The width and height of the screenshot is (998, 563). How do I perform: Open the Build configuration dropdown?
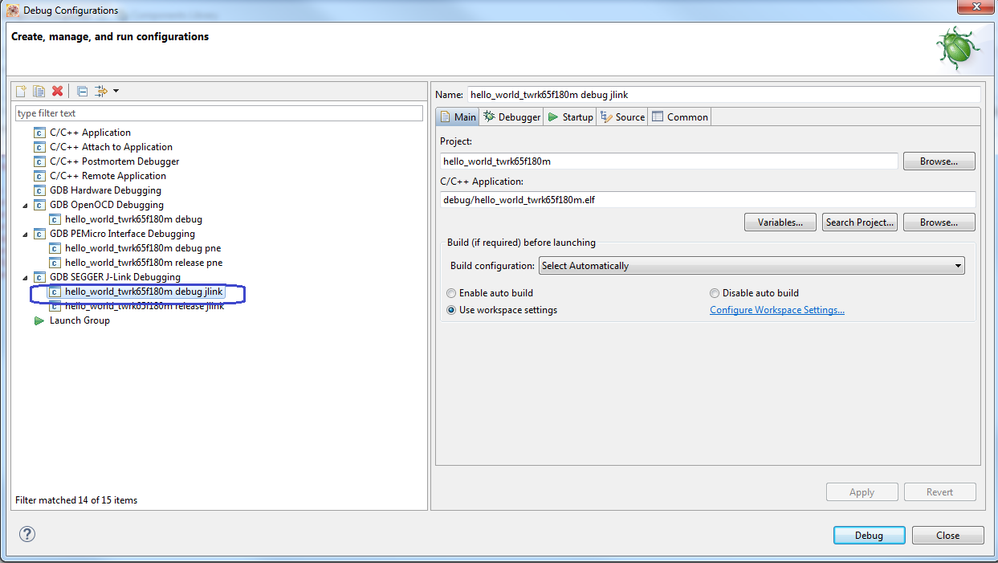click(752, 266)
